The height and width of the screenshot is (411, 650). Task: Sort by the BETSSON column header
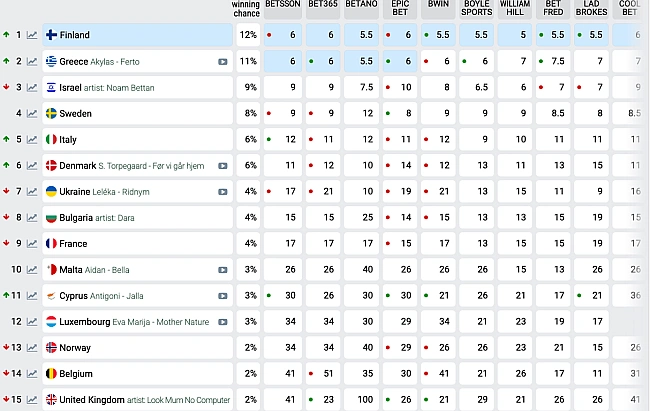pos(283,9)
